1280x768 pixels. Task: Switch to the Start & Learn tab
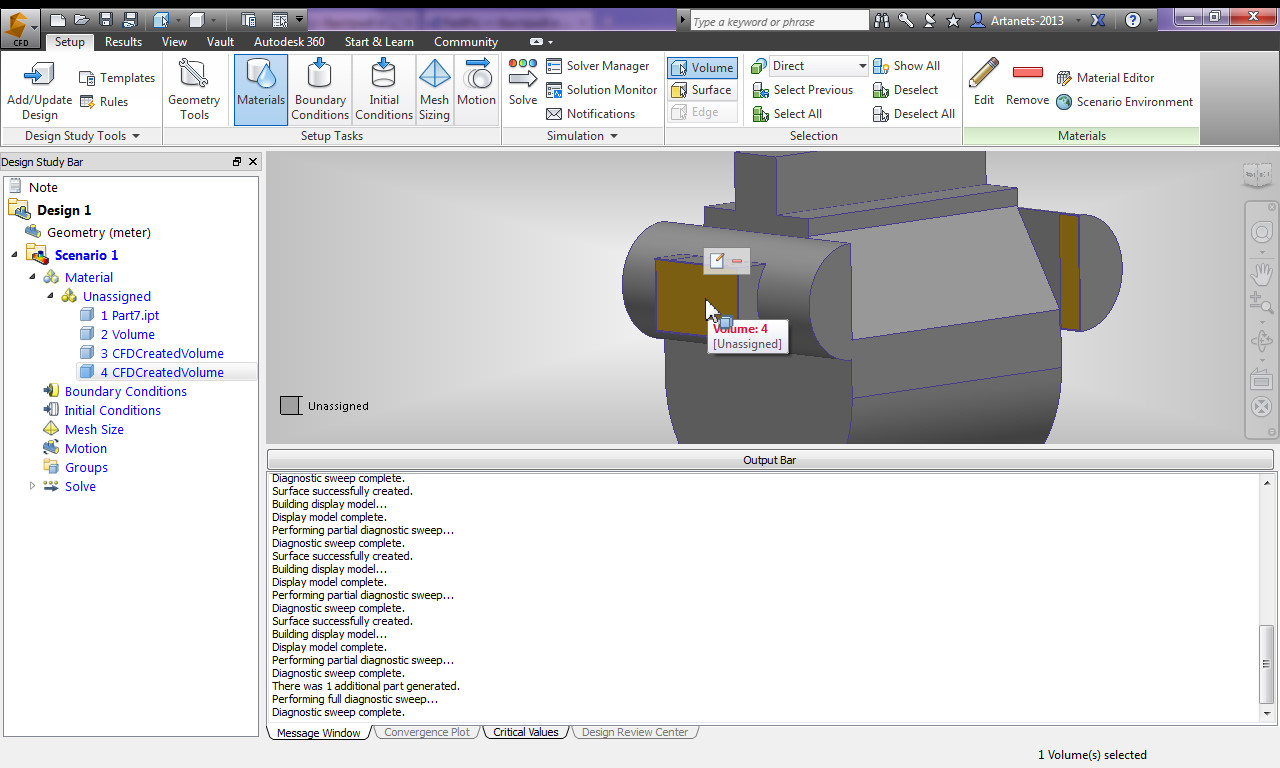coord(379,42)
